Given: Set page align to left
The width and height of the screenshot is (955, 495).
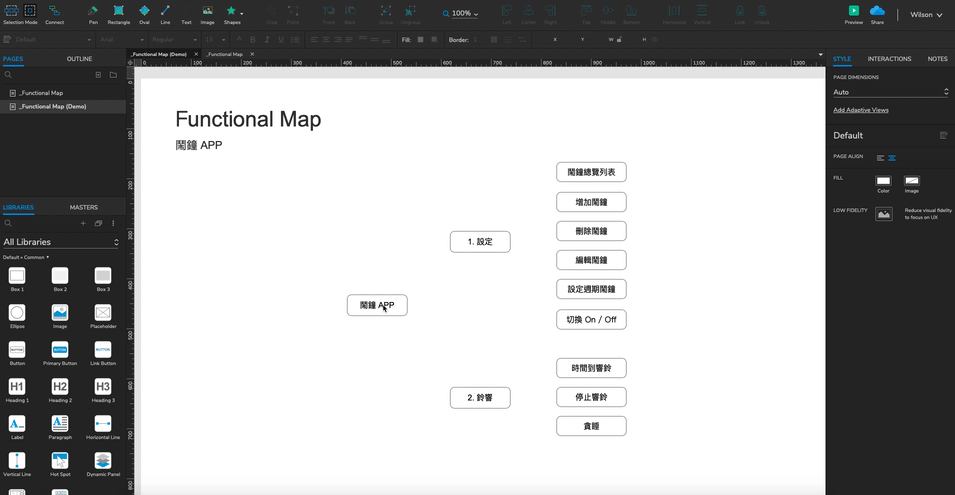Looking at the screenshot, I should click(880, 158).
